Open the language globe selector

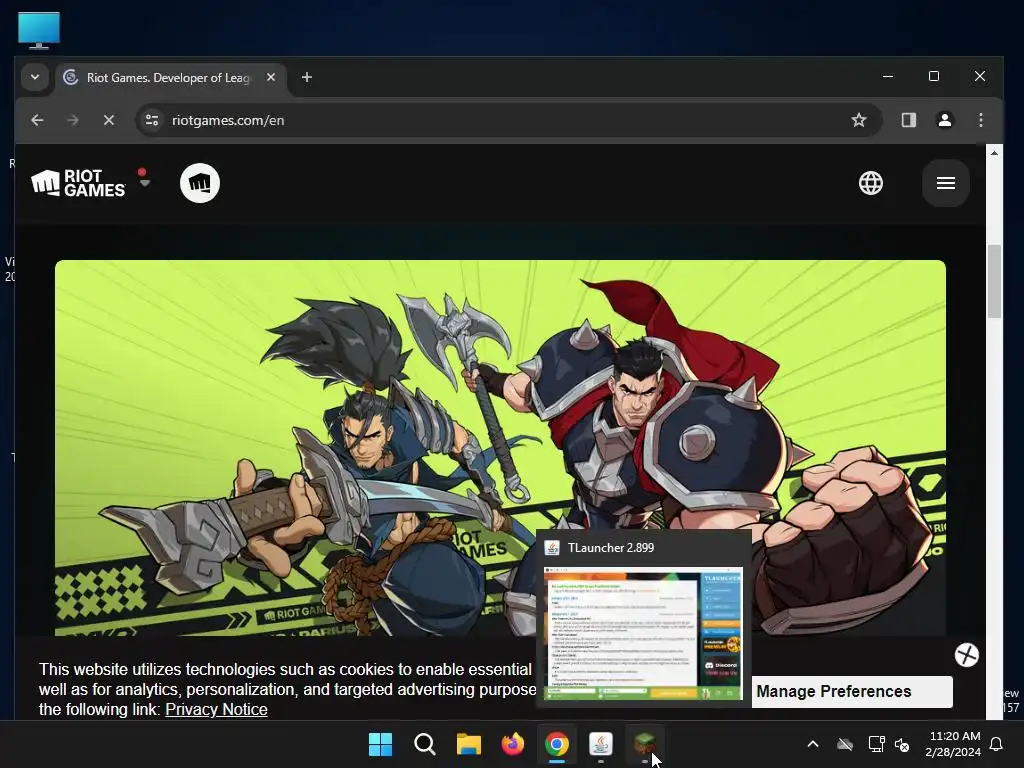(x=871, y=183)
